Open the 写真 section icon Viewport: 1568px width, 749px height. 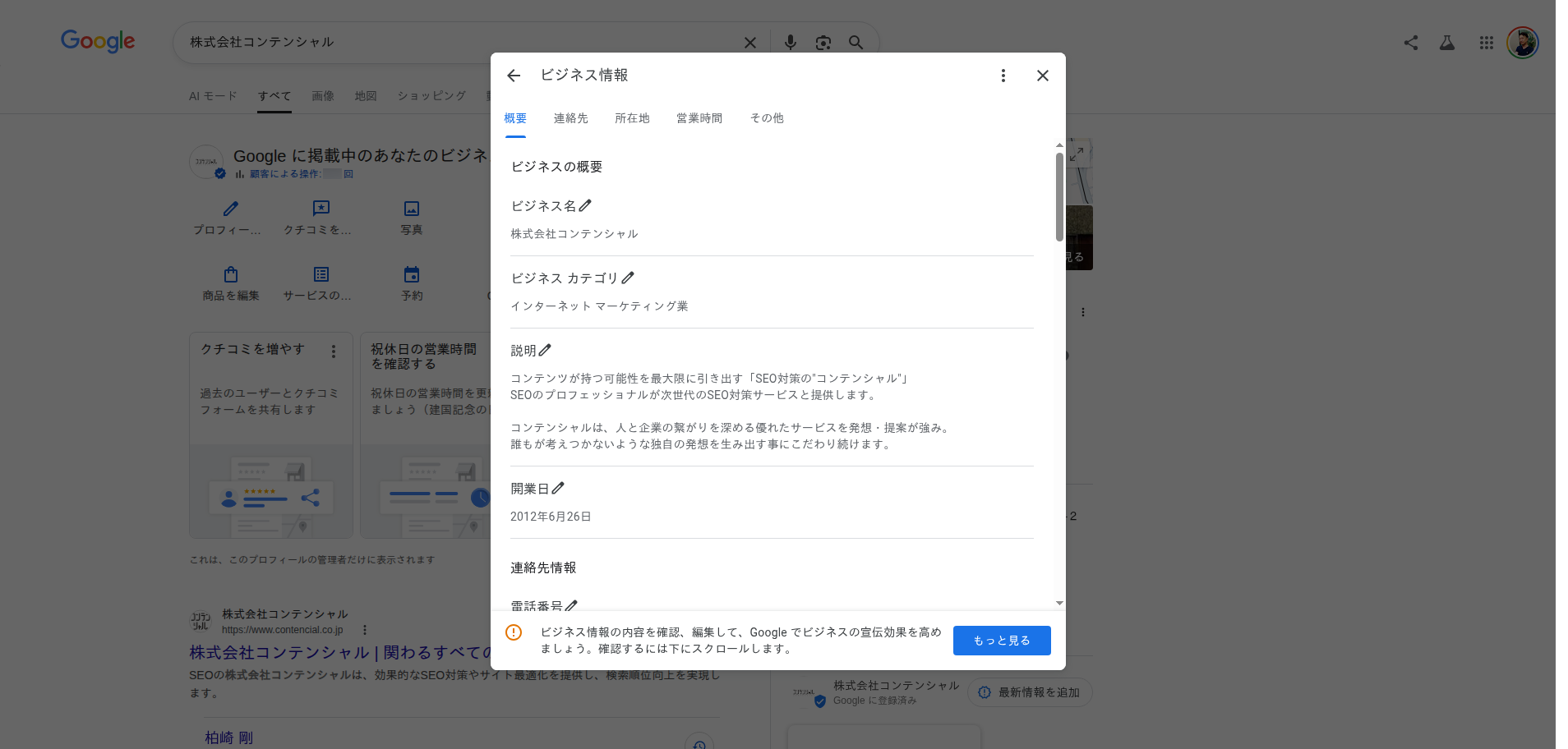pyautogui.click(x=411, y=209)
